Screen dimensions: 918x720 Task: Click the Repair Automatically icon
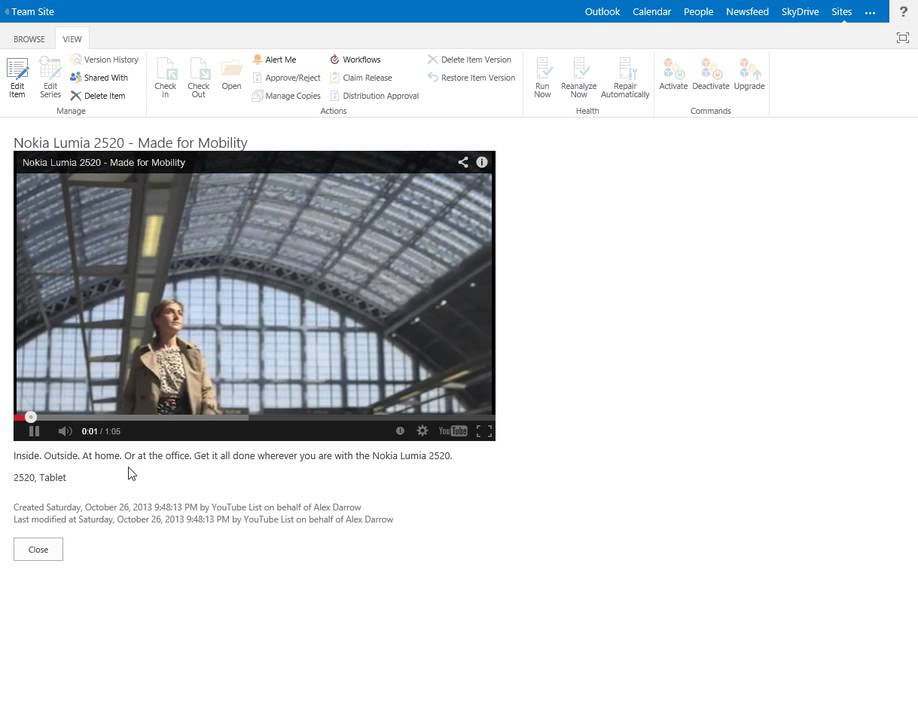pos(625,77)
